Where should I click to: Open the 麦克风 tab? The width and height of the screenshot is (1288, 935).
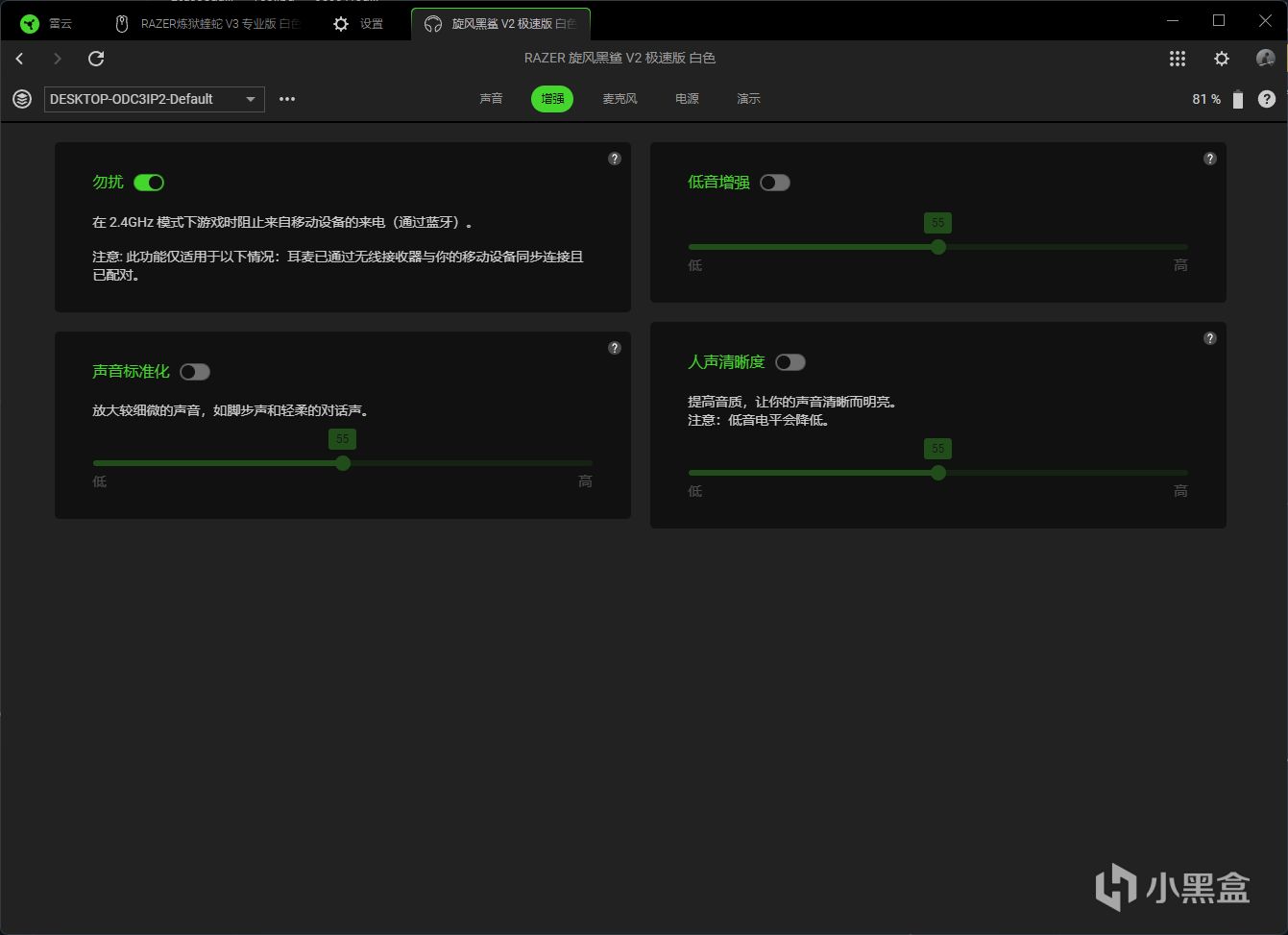click(x=620, y=99)
